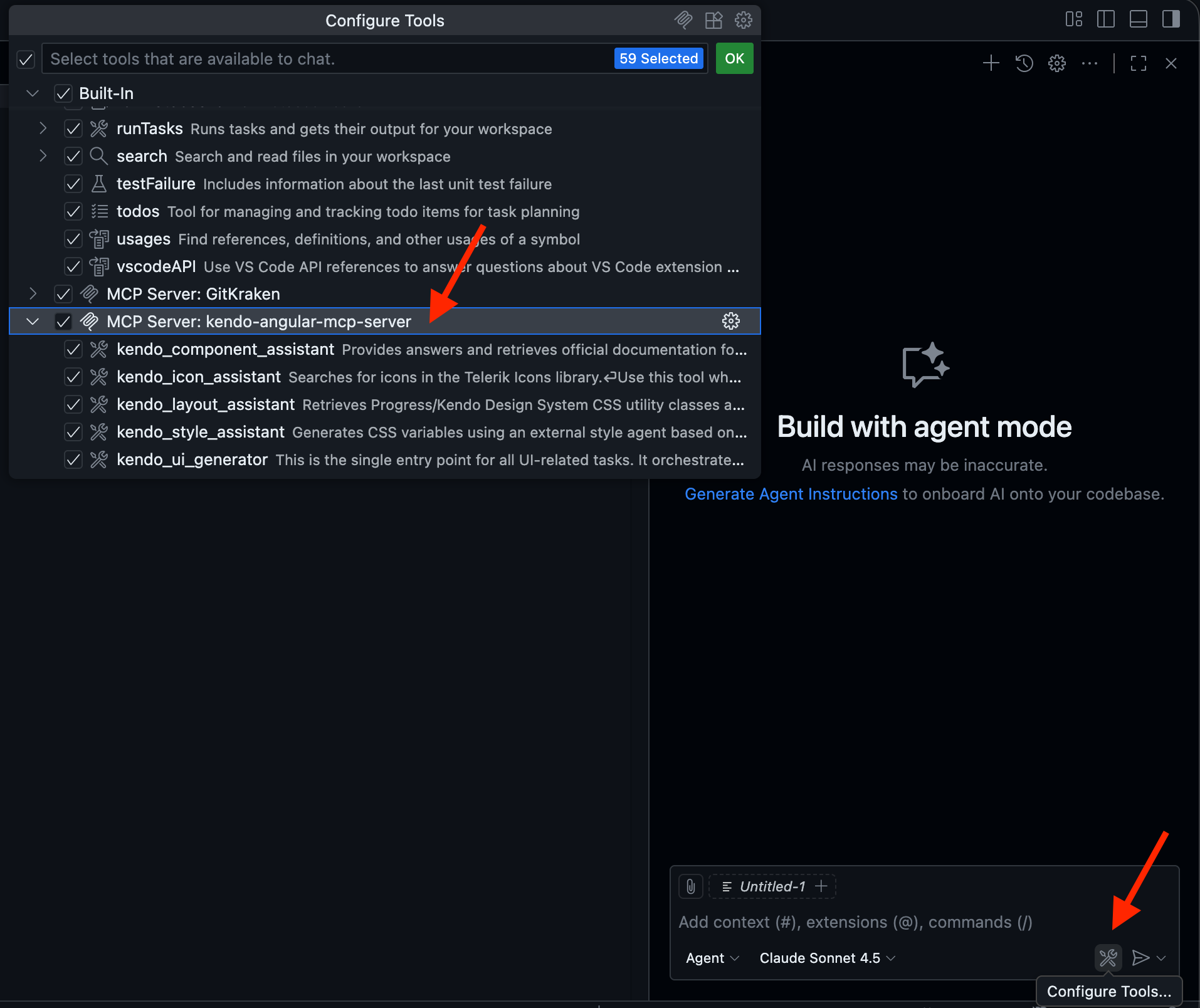Open the send options dropdown chevron
The height and width of the screenshot is (1008, 1200).
1161,958
